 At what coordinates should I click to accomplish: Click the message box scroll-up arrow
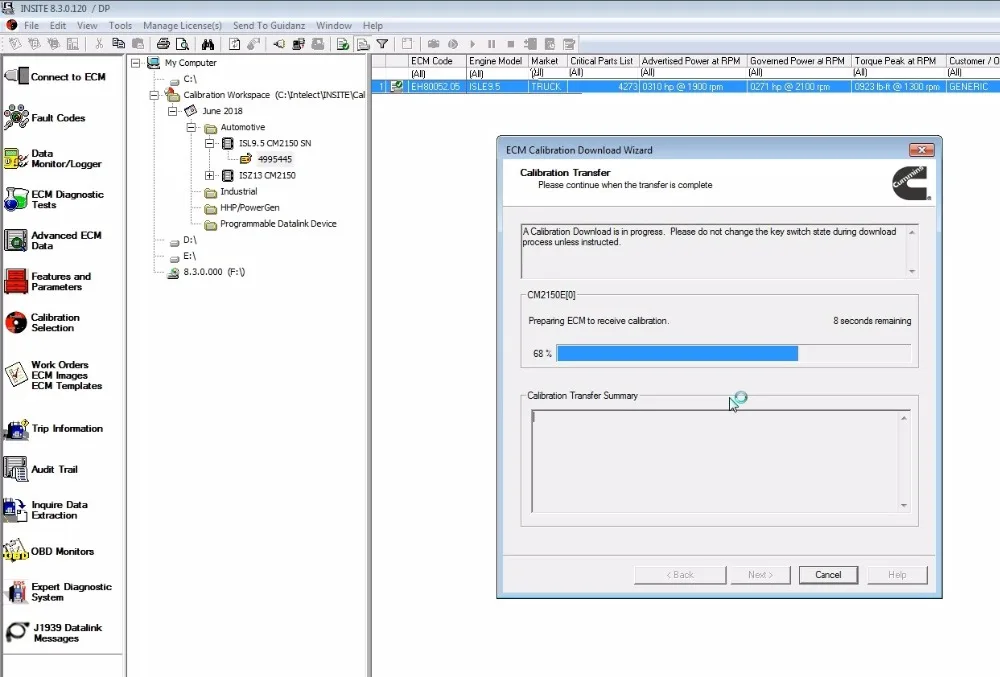click(x=912, y=233)
